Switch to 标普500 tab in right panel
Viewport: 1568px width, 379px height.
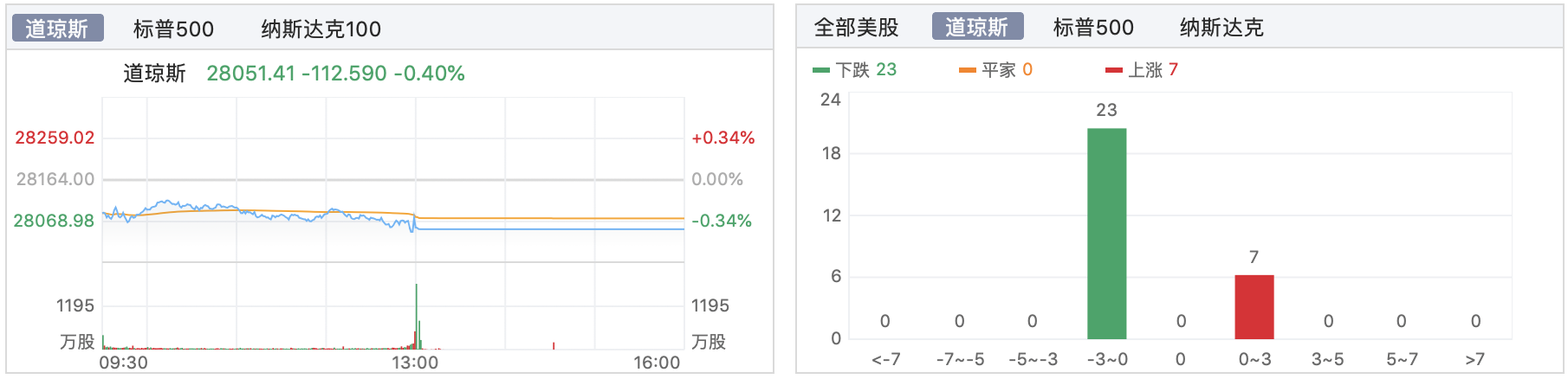coord(1093,28)
